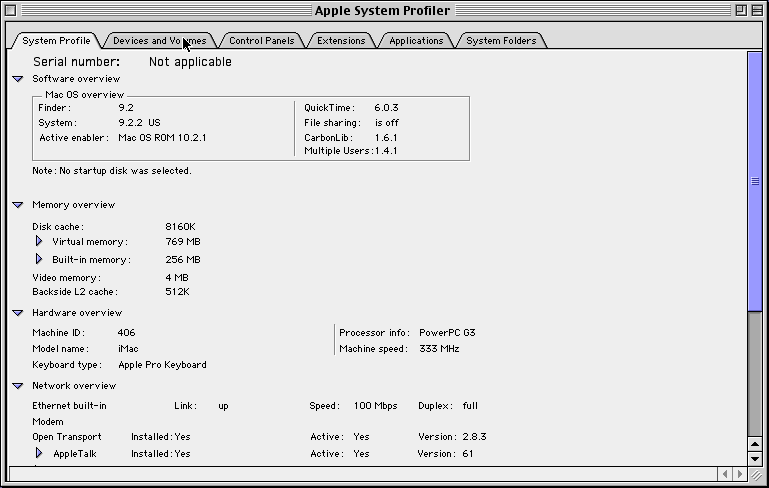Viewport: 769px width, 488px height.
Task: Click the Disk cache value '8160K'
Action: coord(180,227)
